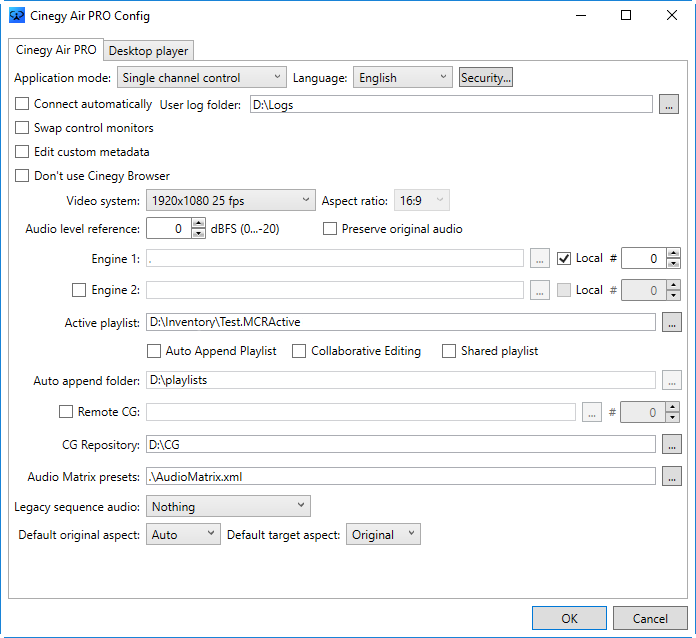Close the Cinegy Air PRO Config window

point(672,16)
